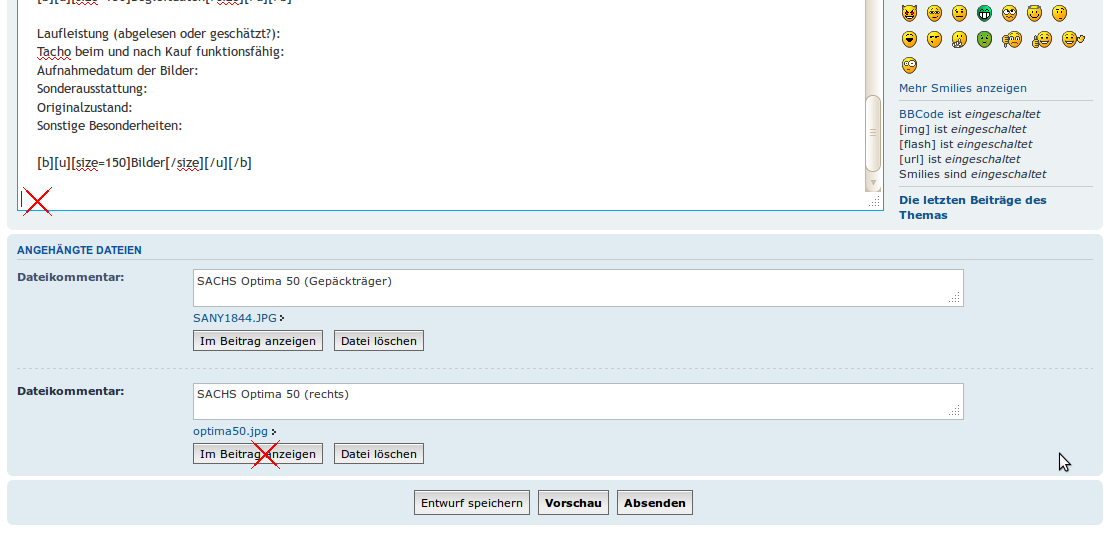The width and height of the screenshot is (1111, 534).
Task: Insert the smiley wearing round glasses
Action: coord(909,65)
